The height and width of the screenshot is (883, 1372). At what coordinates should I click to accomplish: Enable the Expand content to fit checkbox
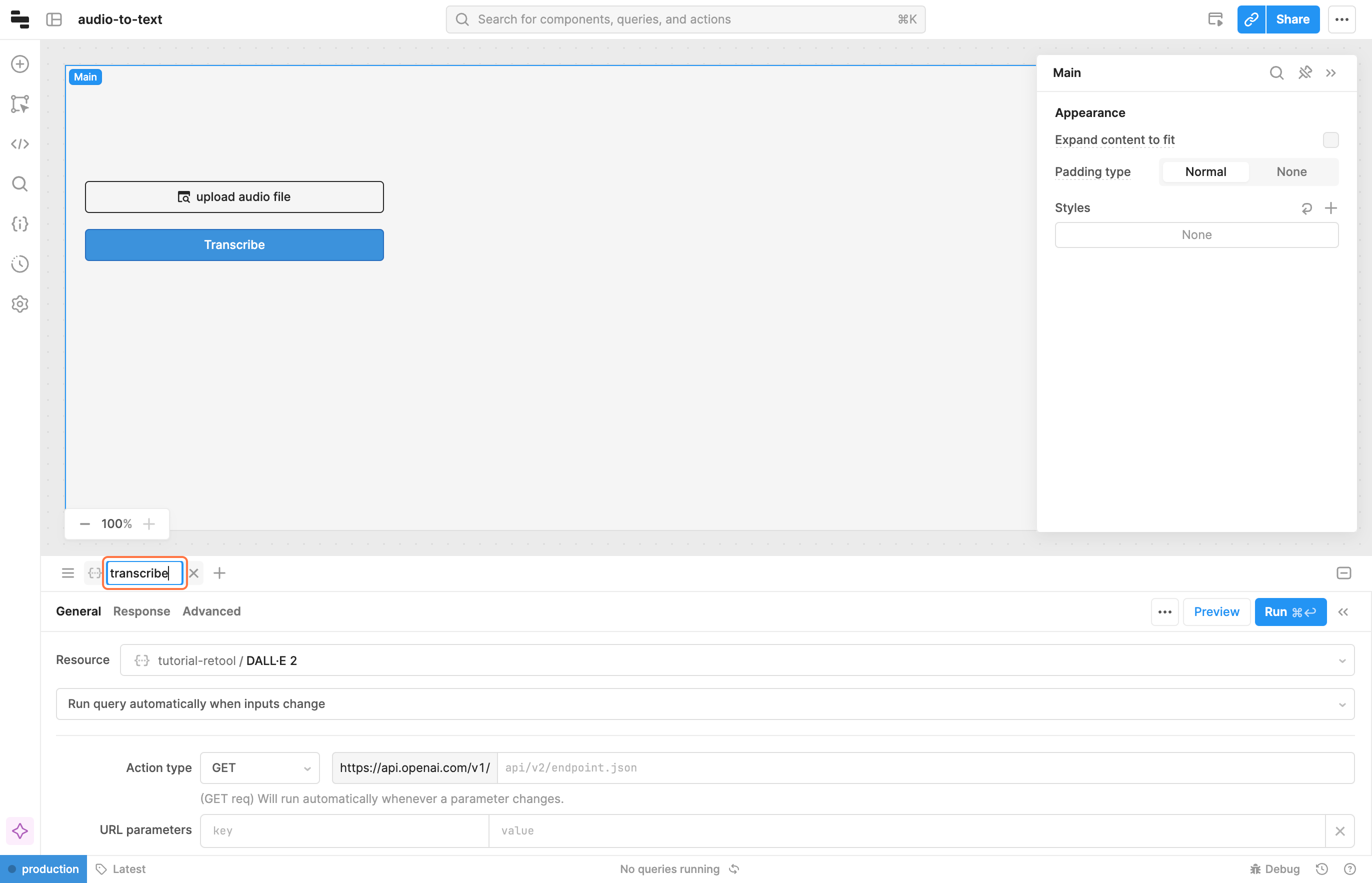[x=1330, y=140]
